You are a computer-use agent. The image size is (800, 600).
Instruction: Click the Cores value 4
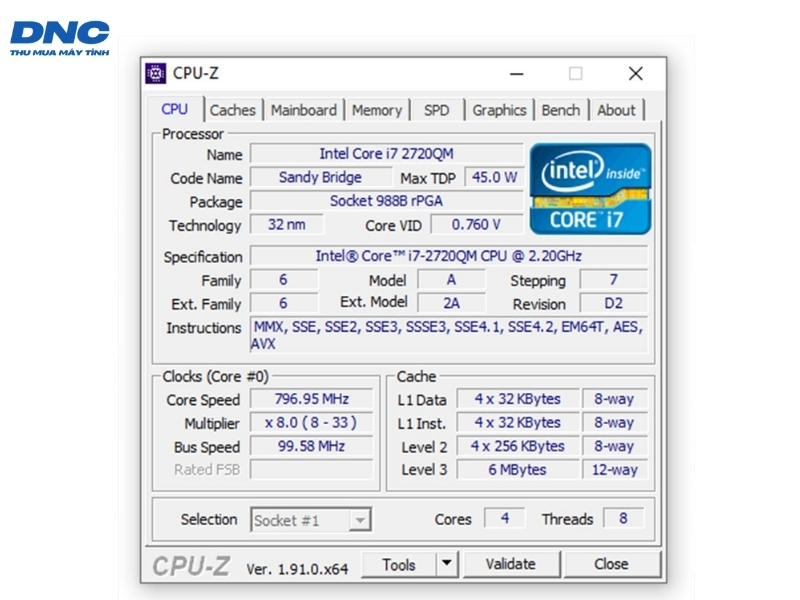[505, 518]
